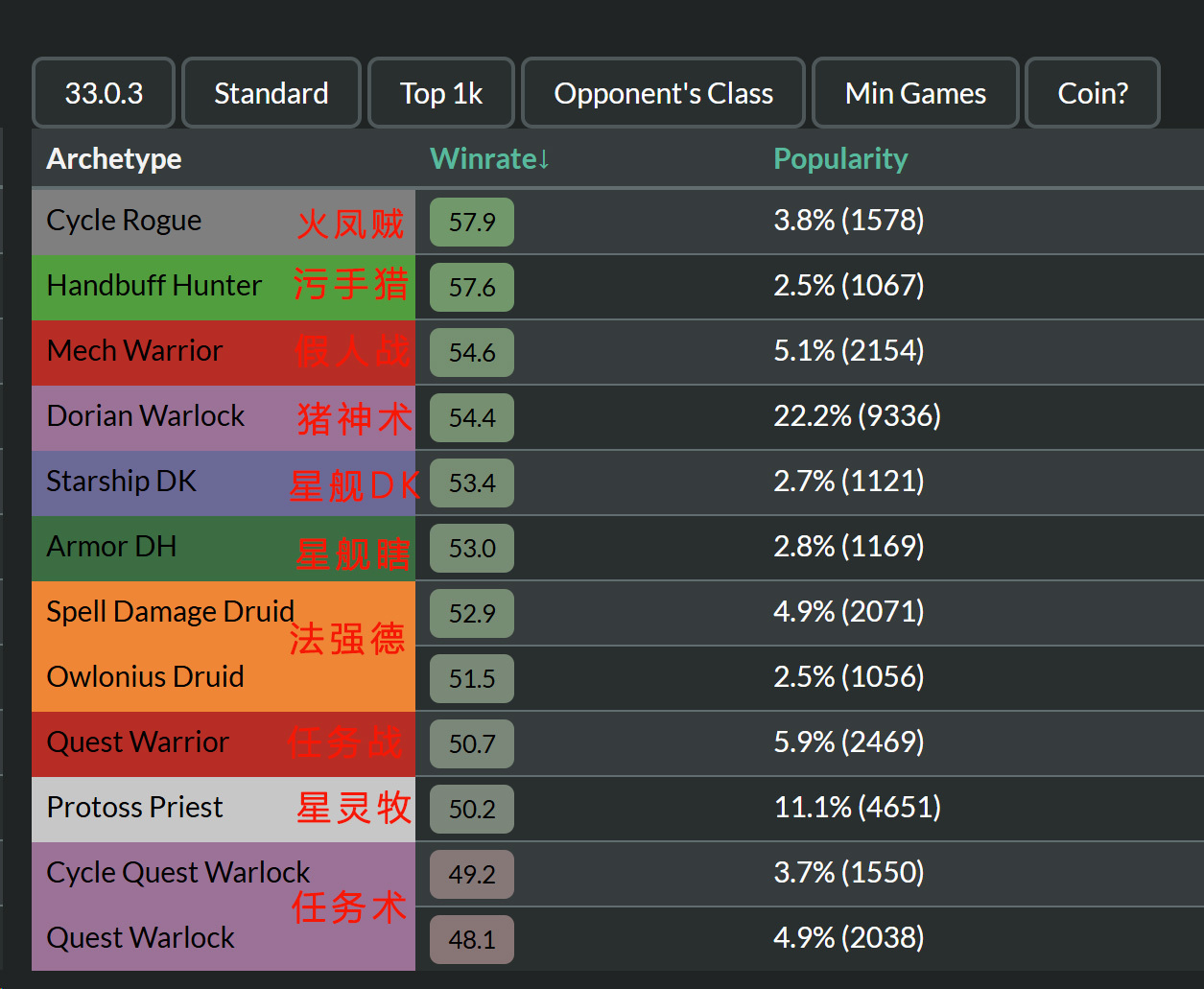Viewport: 1204px width, 989px height.
Task: Click the 57.6 winrate badge
Action: [472, 288]
